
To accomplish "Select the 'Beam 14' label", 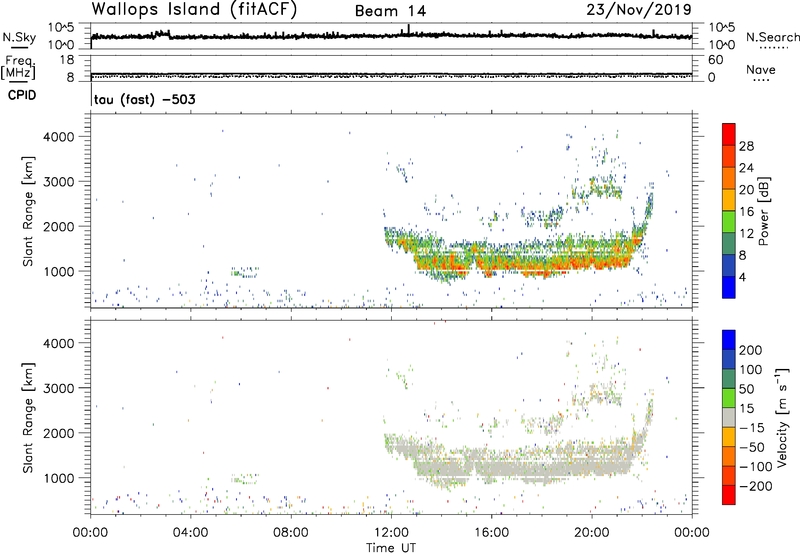I will (x=390, y=11).
